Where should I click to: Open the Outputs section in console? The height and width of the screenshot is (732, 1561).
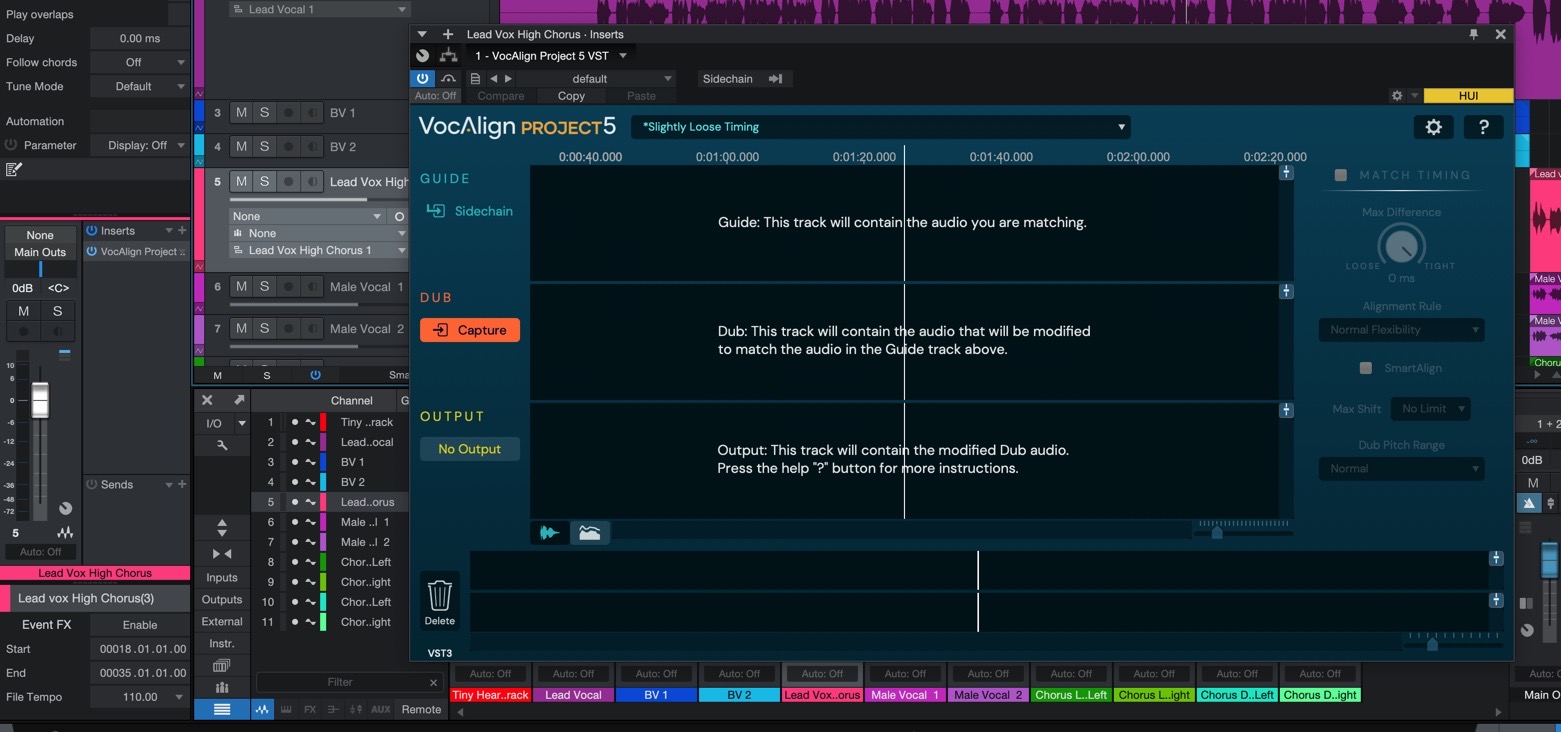(221, 600)
